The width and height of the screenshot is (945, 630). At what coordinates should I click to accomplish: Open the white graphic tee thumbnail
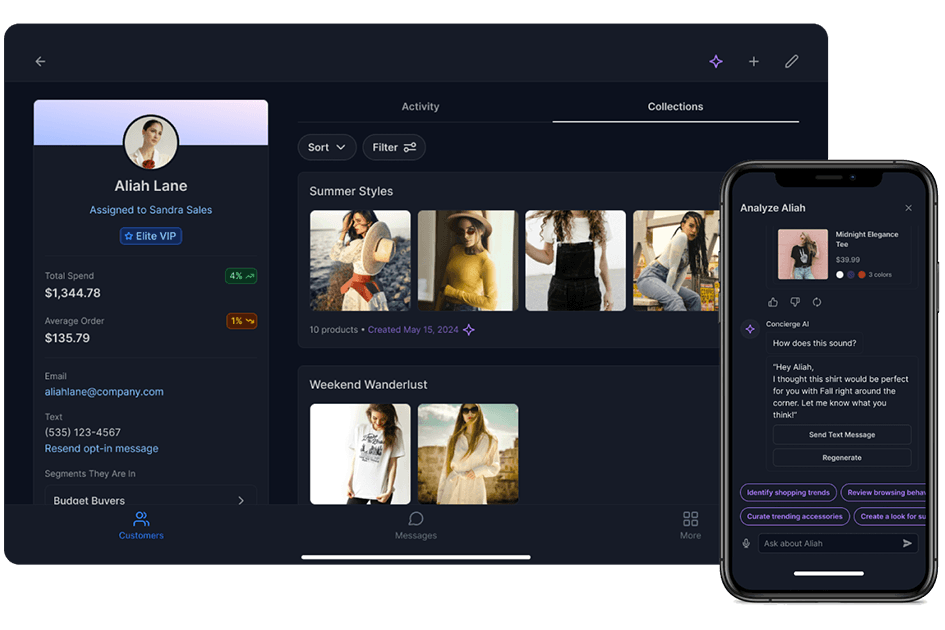click(x=360, y=453)
